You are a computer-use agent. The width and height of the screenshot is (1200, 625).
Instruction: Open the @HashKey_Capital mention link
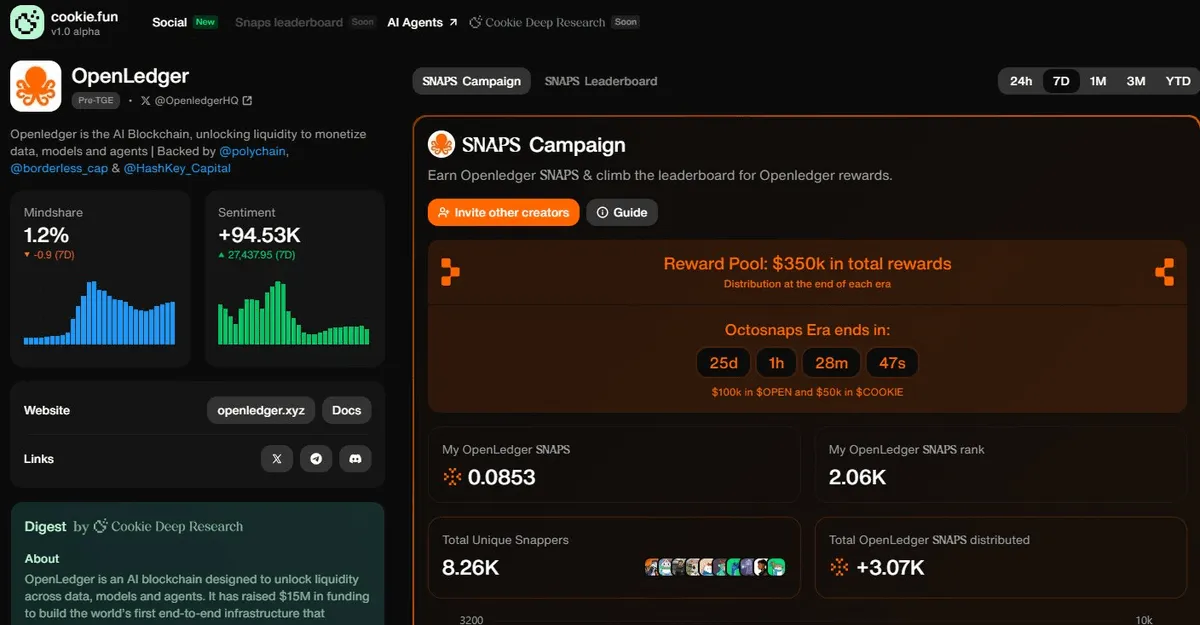point(177,168)
